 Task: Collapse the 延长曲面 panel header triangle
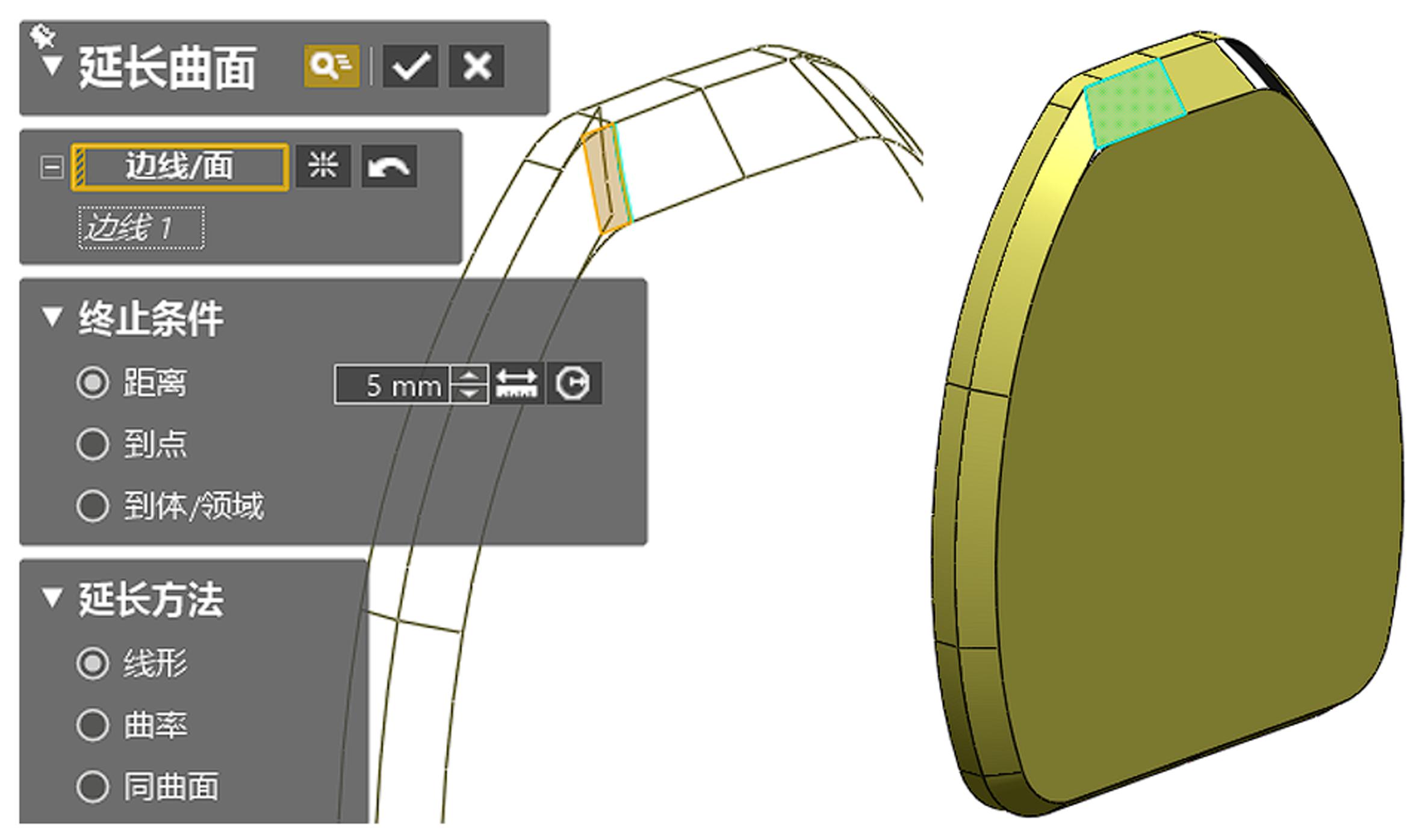coord(52,66)
